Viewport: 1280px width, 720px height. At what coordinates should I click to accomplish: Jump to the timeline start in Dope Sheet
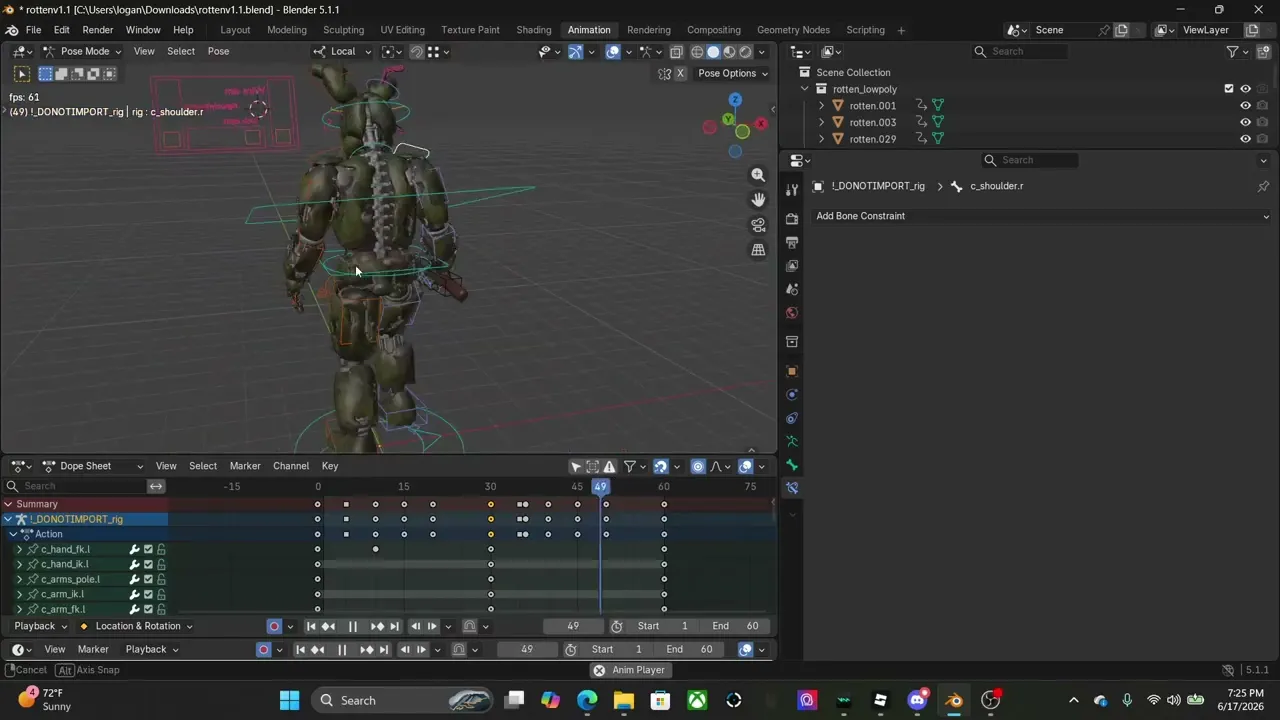311,626
